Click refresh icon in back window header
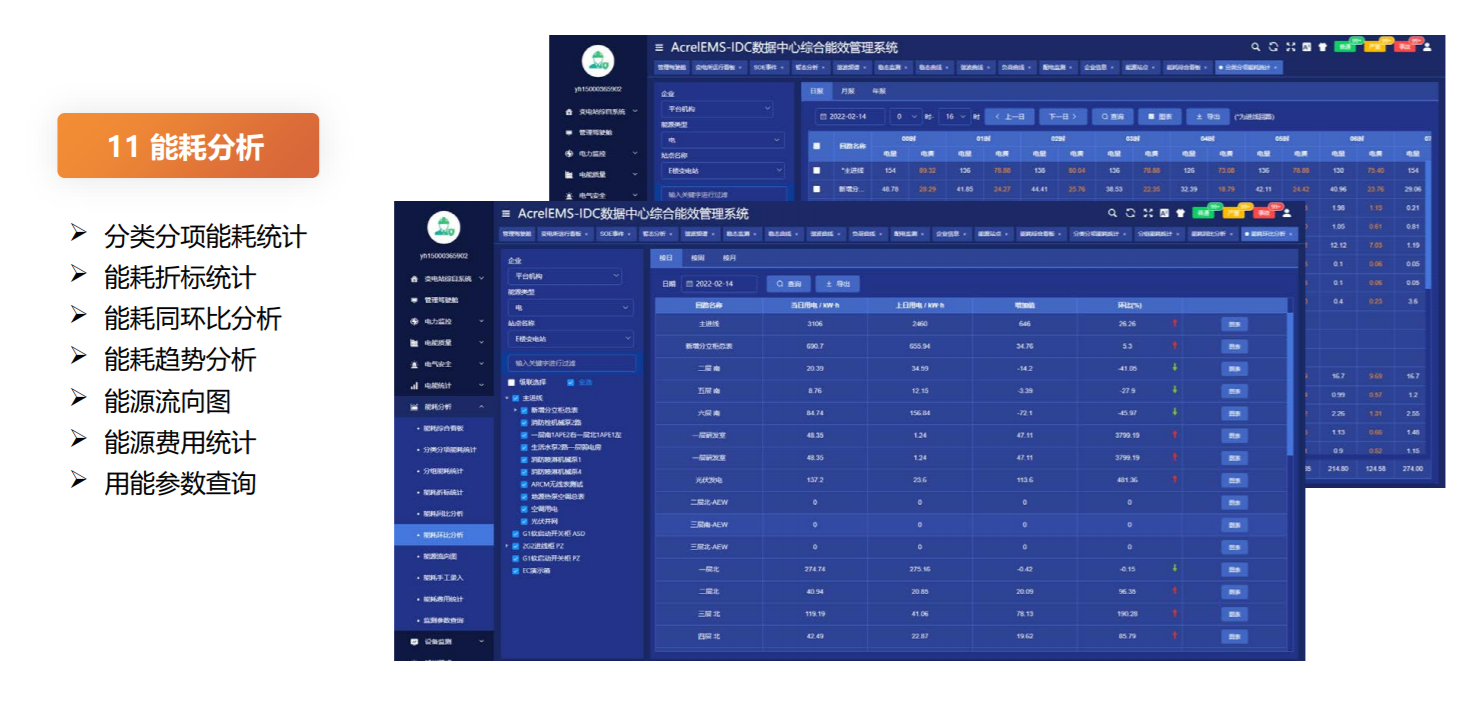 1273,46
